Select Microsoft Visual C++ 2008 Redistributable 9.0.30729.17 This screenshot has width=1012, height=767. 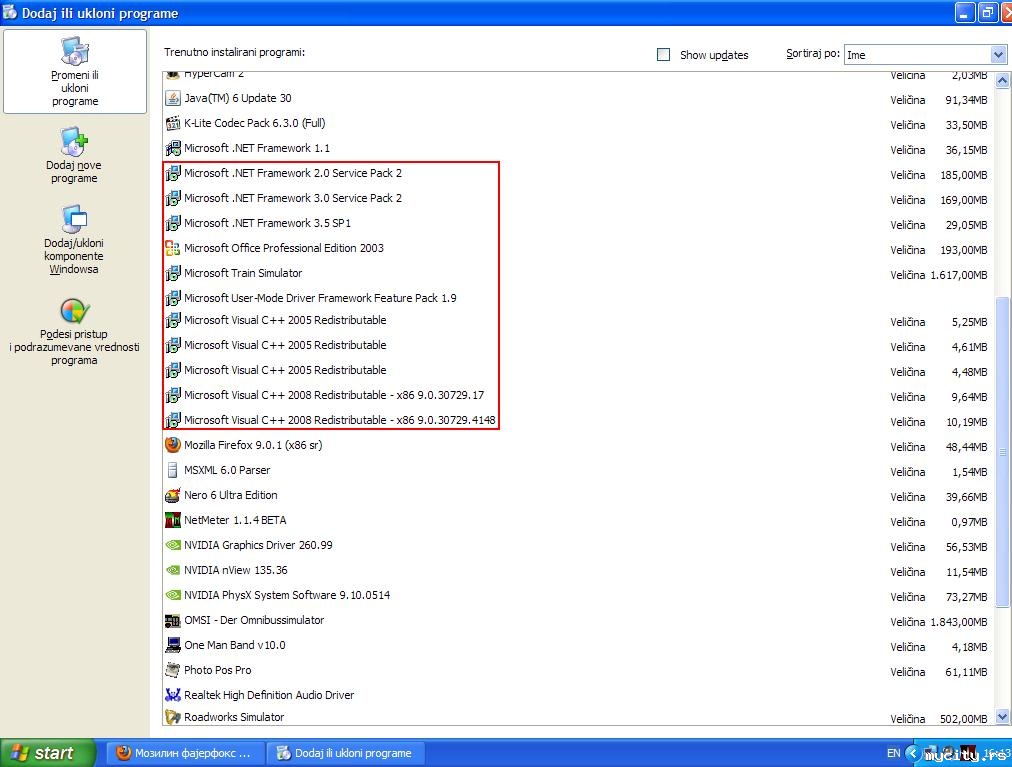point(334,395)
